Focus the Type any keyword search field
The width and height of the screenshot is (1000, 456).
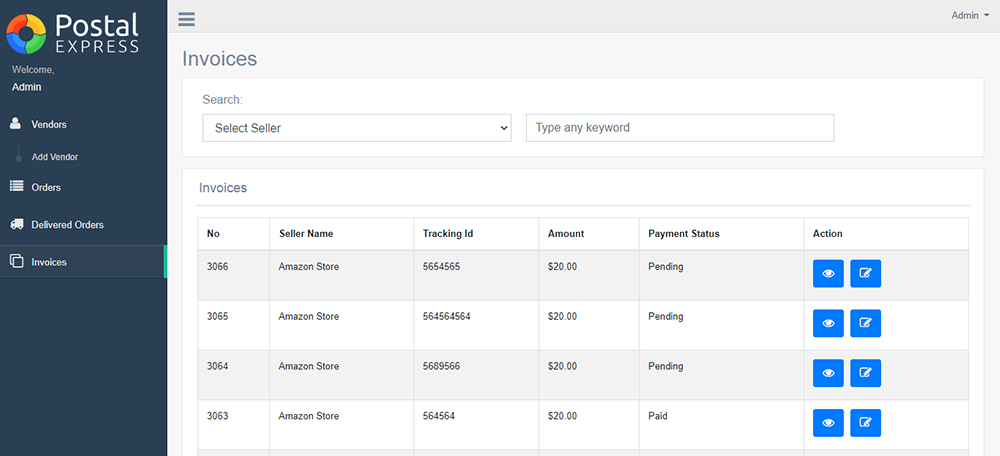tap(680, 128)
